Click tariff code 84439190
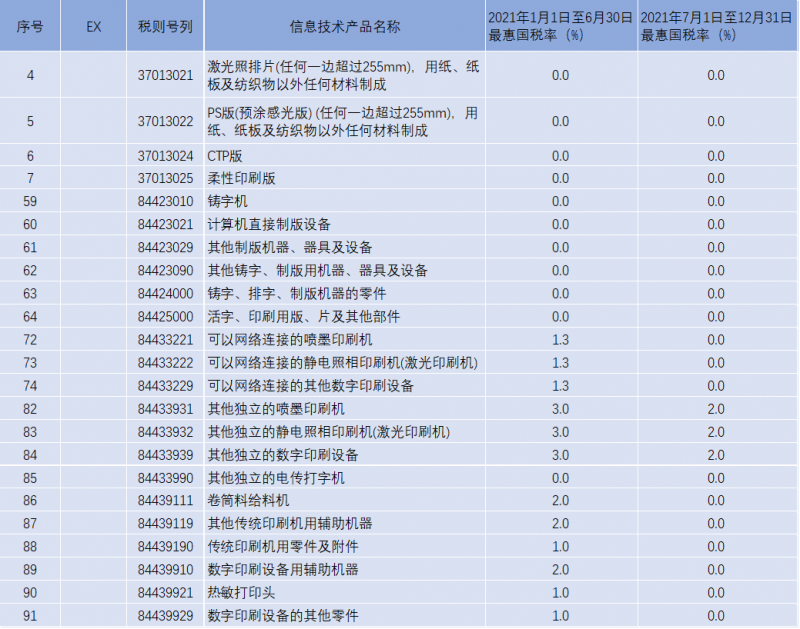800x629 pixels. point(164,547)
